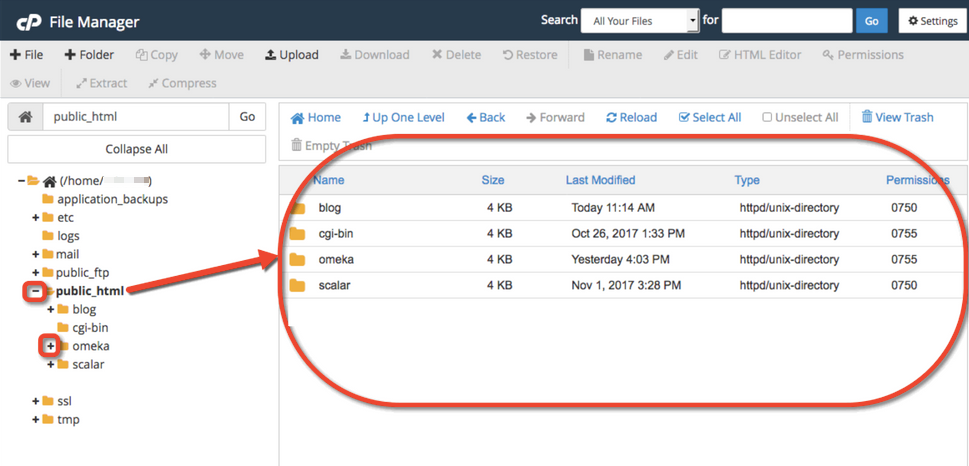The width and height of the screenshot is (969, 466).
Task: Select public_html in folder tree
Action: coord(89,291)
